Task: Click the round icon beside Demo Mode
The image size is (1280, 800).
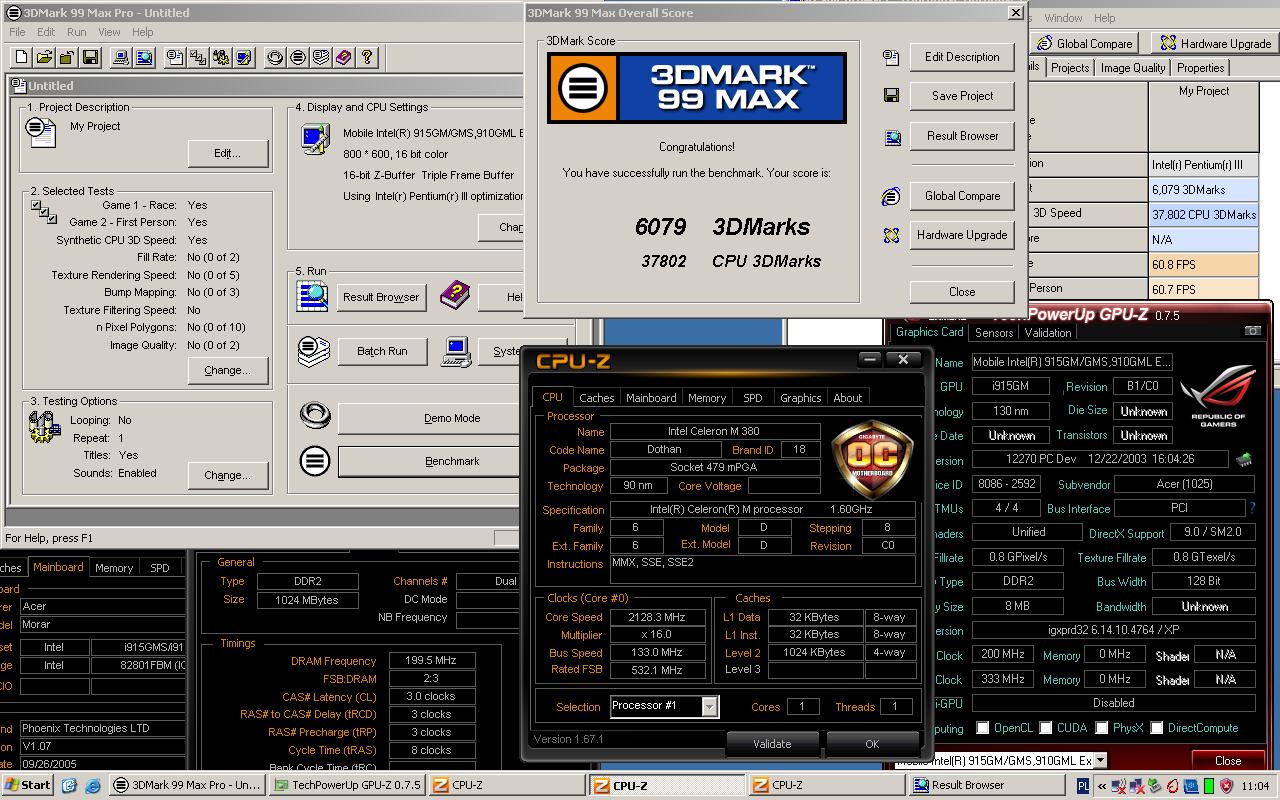Action: coord(315,414)
